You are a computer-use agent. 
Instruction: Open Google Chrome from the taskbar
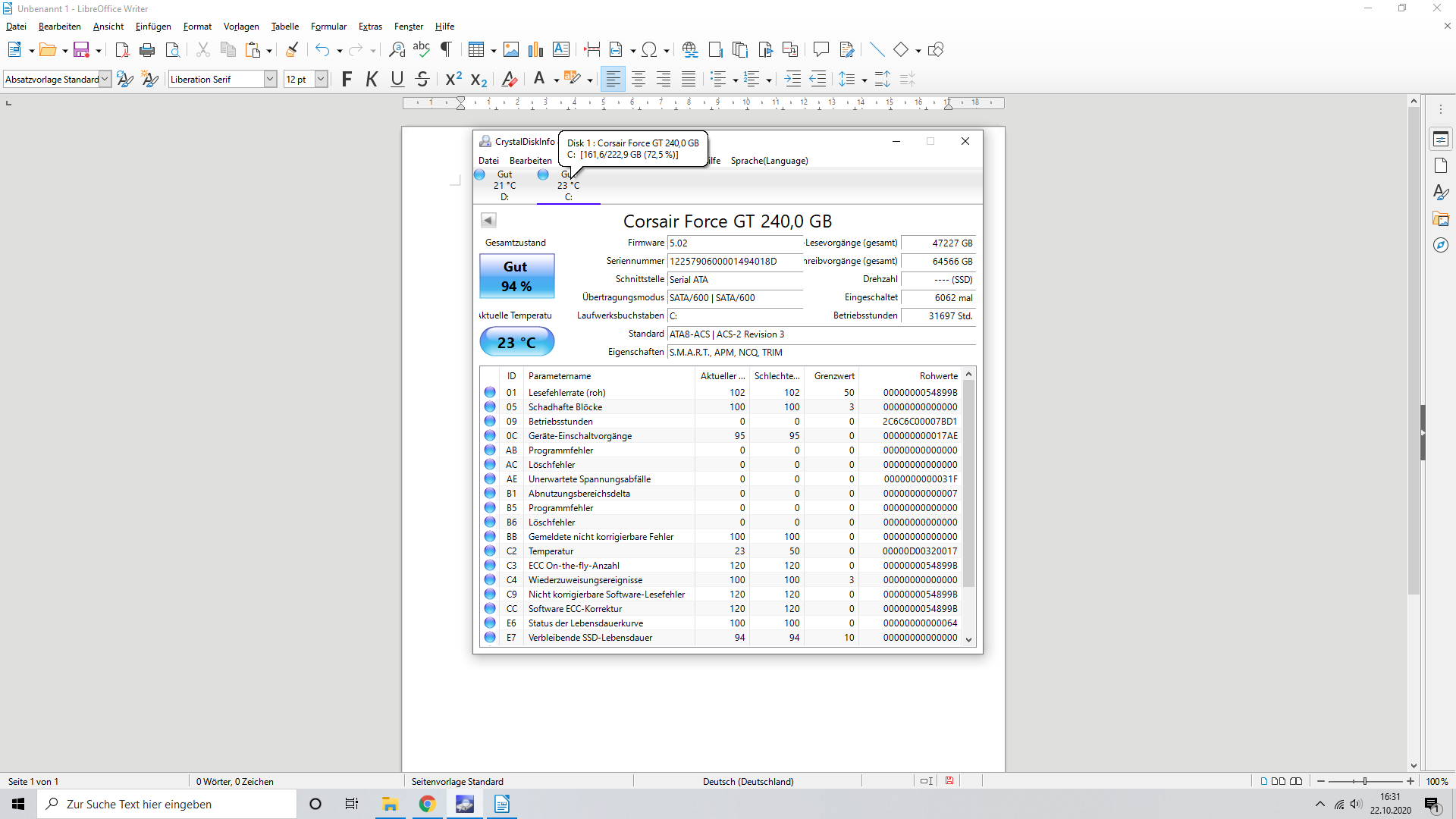(428, 804)
